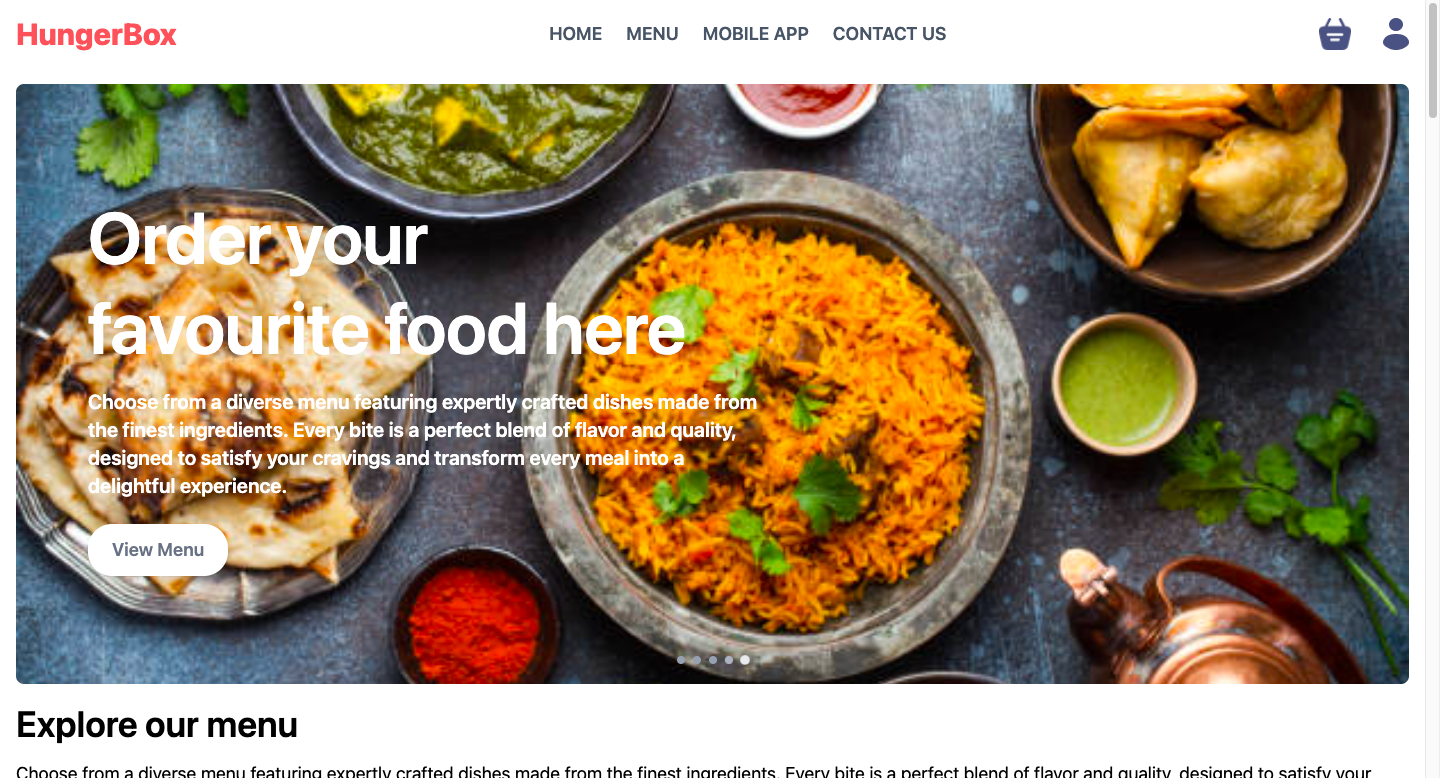
Task: Open the MENU nav link
Action: pos(652,34)
